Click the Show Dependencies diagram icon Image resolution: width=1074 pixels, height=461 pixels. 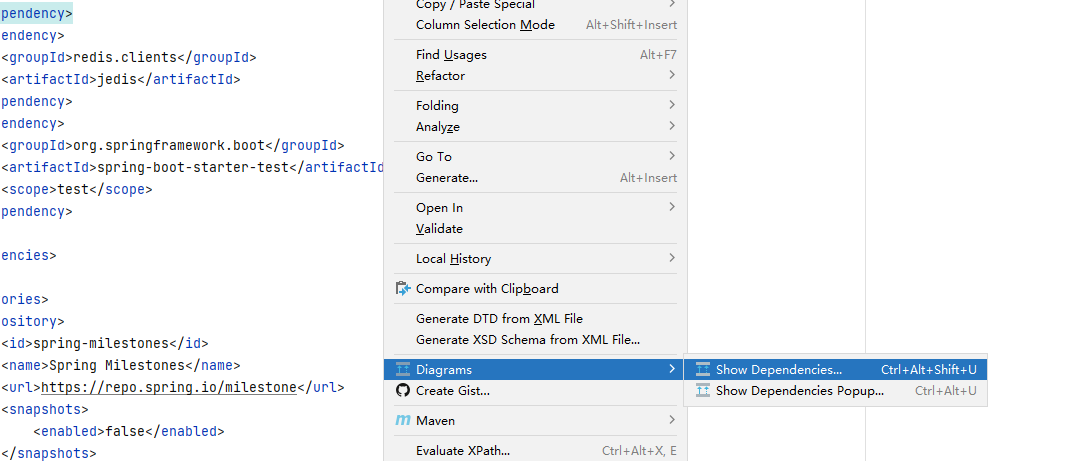point(703,370)
